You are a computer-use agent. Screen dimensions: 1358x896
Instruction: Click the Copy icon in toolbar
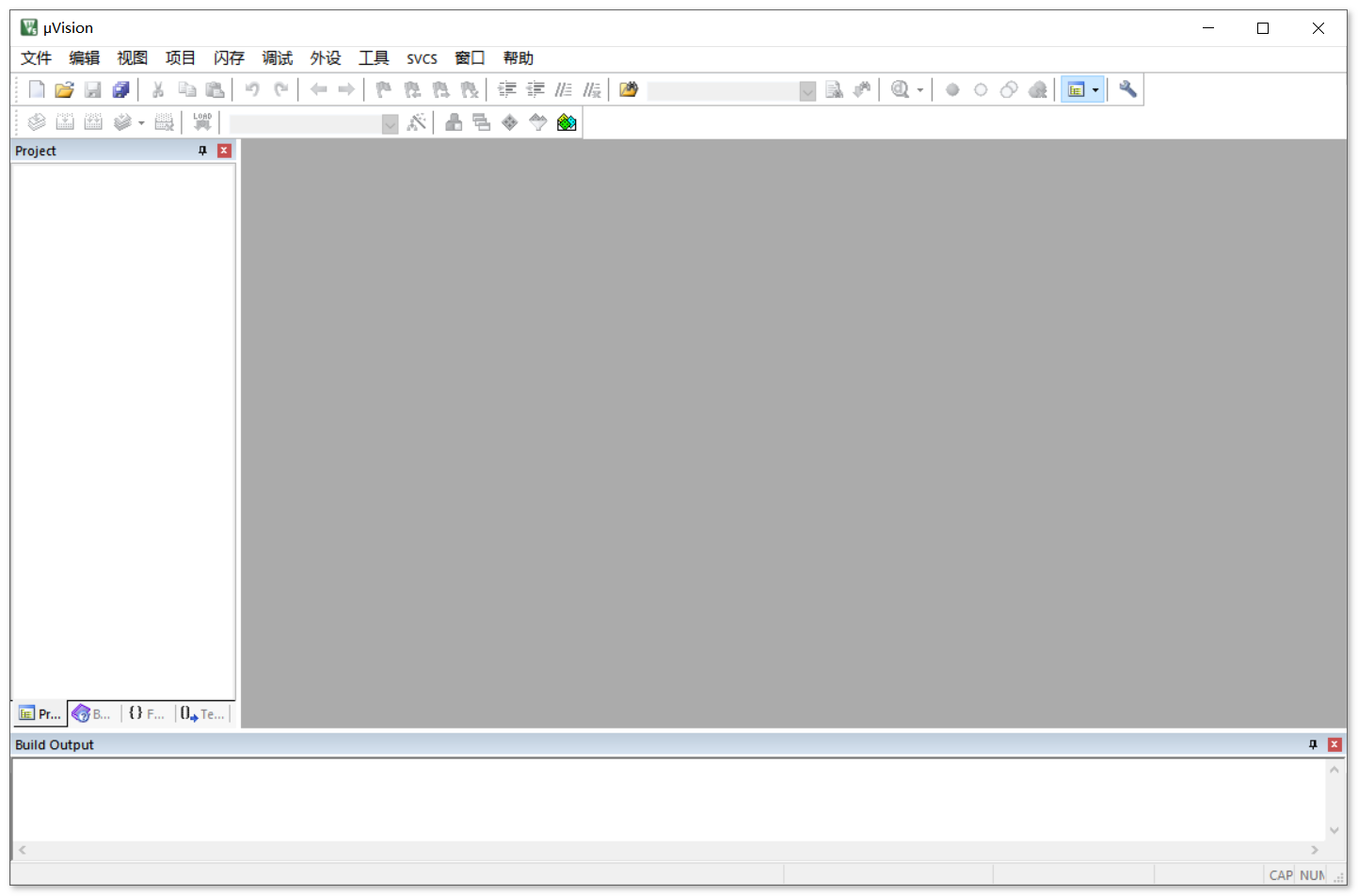[x=186, y=89]
